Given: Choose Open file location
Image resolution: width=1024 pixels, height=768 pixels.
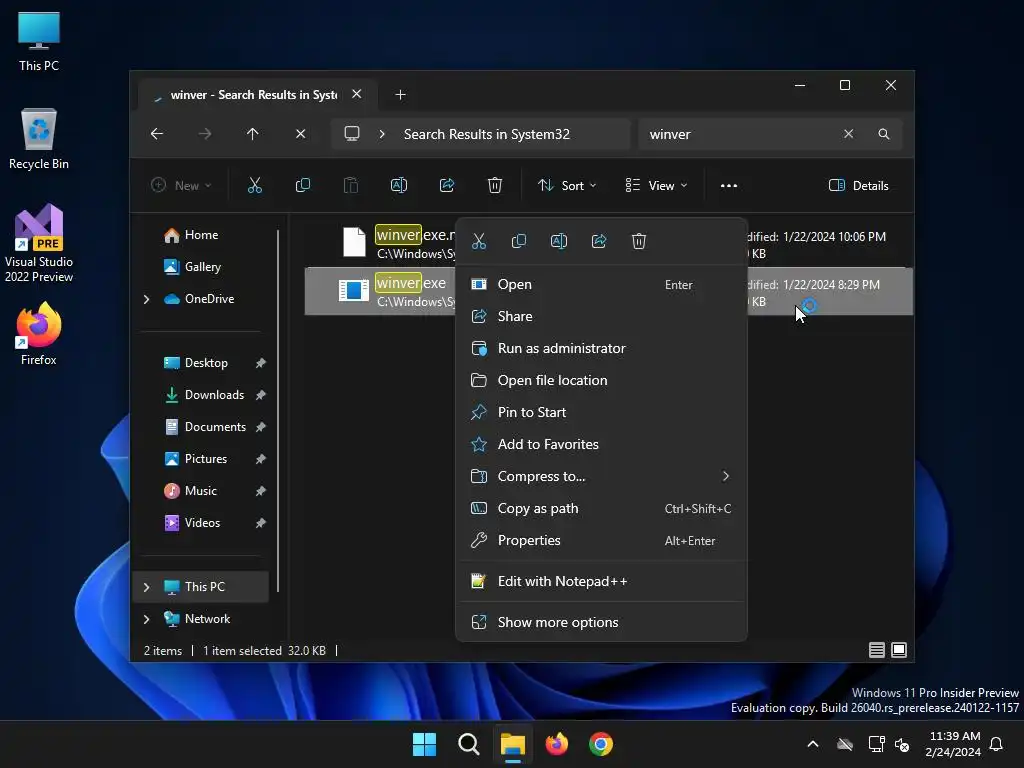Looking at the screenshot, I should (x=601, y=380).
